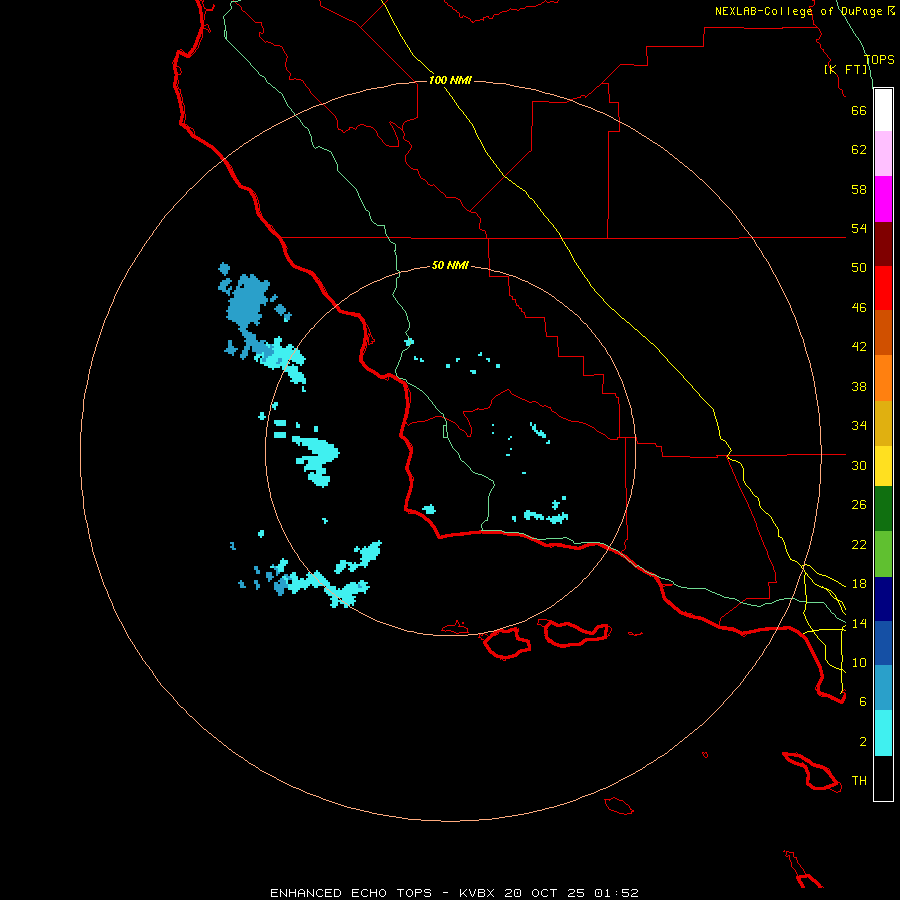Click the magenta color scale swatch

click(883, 199)
